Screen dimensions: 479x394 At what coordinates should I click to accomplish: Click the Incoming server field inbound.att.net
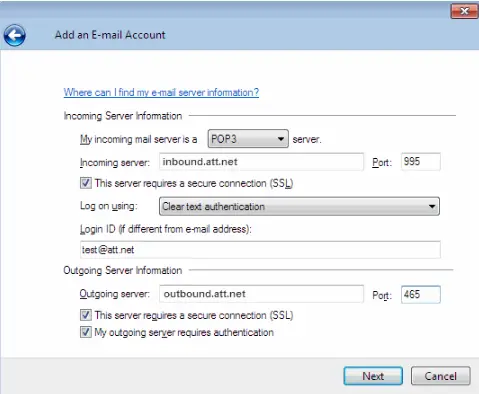click(261, 162)
